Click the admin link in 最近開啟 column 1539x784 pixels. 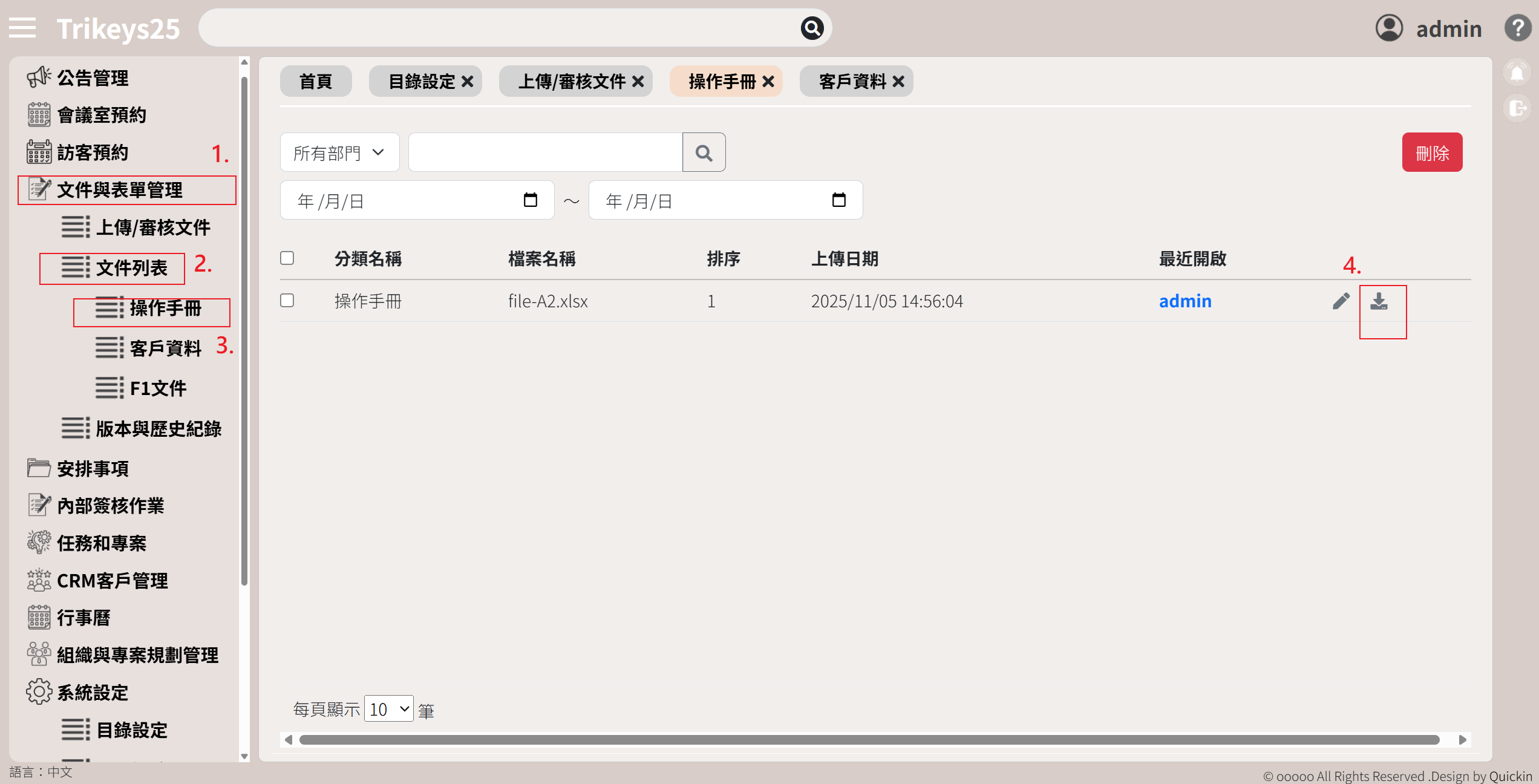[1184, 301]
